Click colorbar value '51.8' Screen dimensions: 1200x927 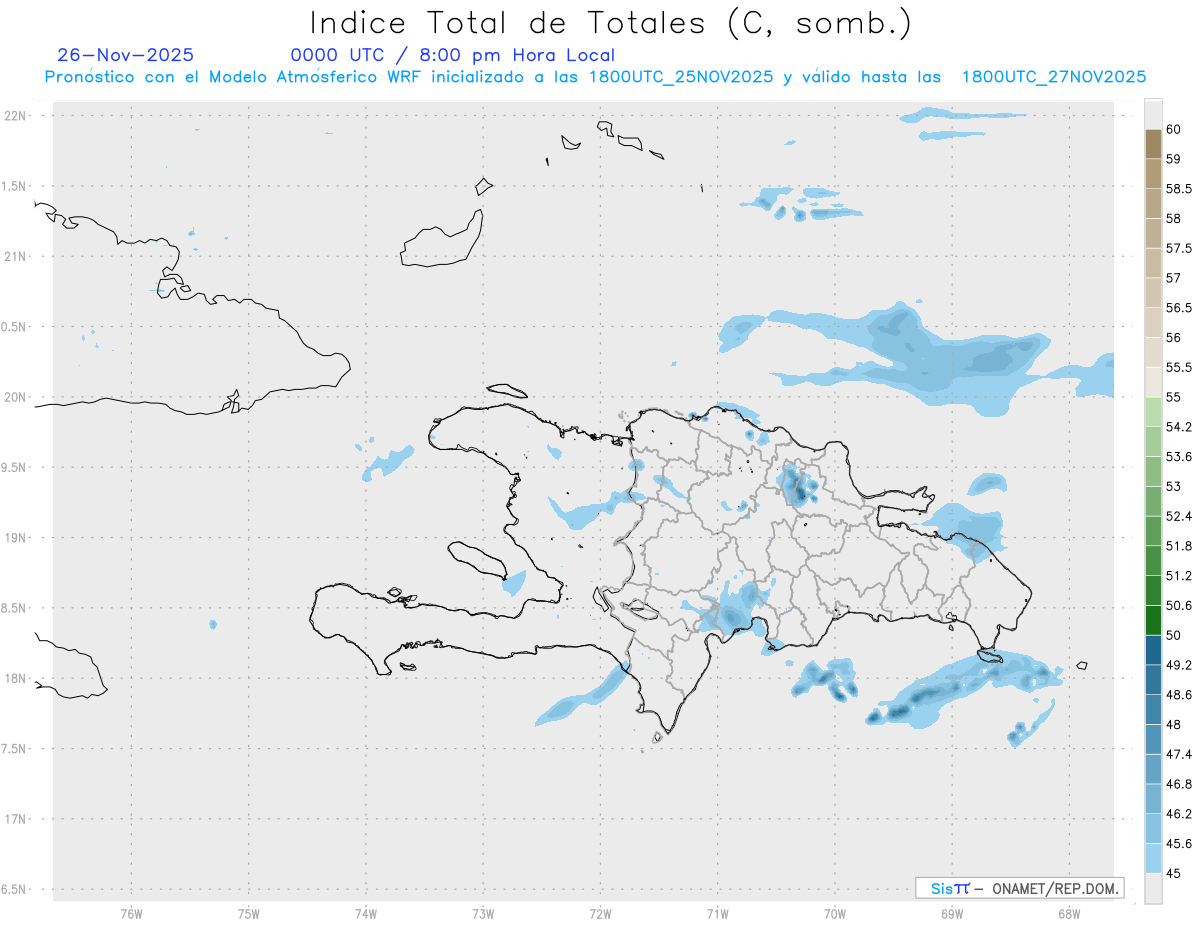tap(1179, 546)
